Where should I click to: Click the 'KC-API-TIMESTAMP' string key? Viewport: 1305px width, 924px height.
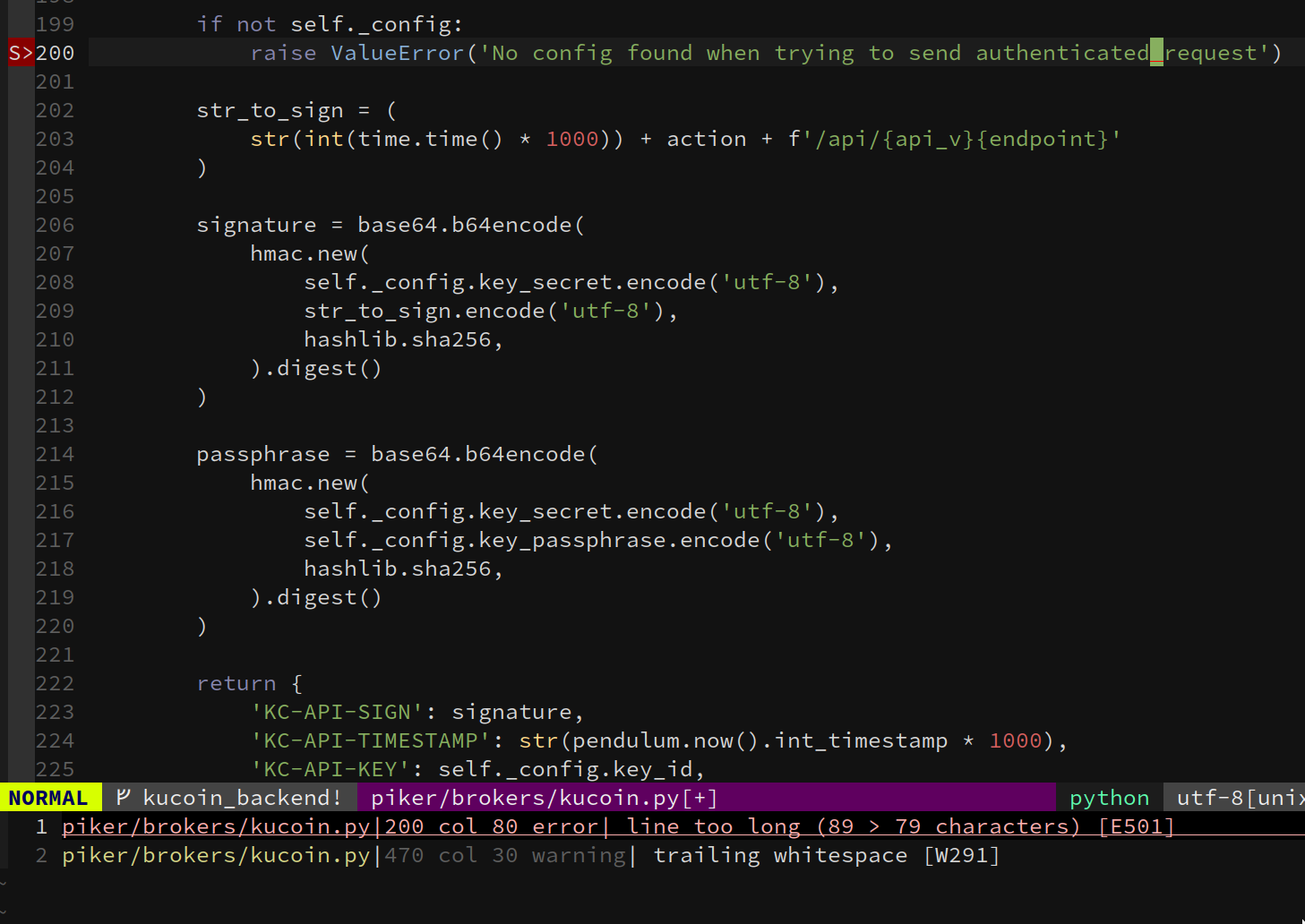tap(371, 740)
